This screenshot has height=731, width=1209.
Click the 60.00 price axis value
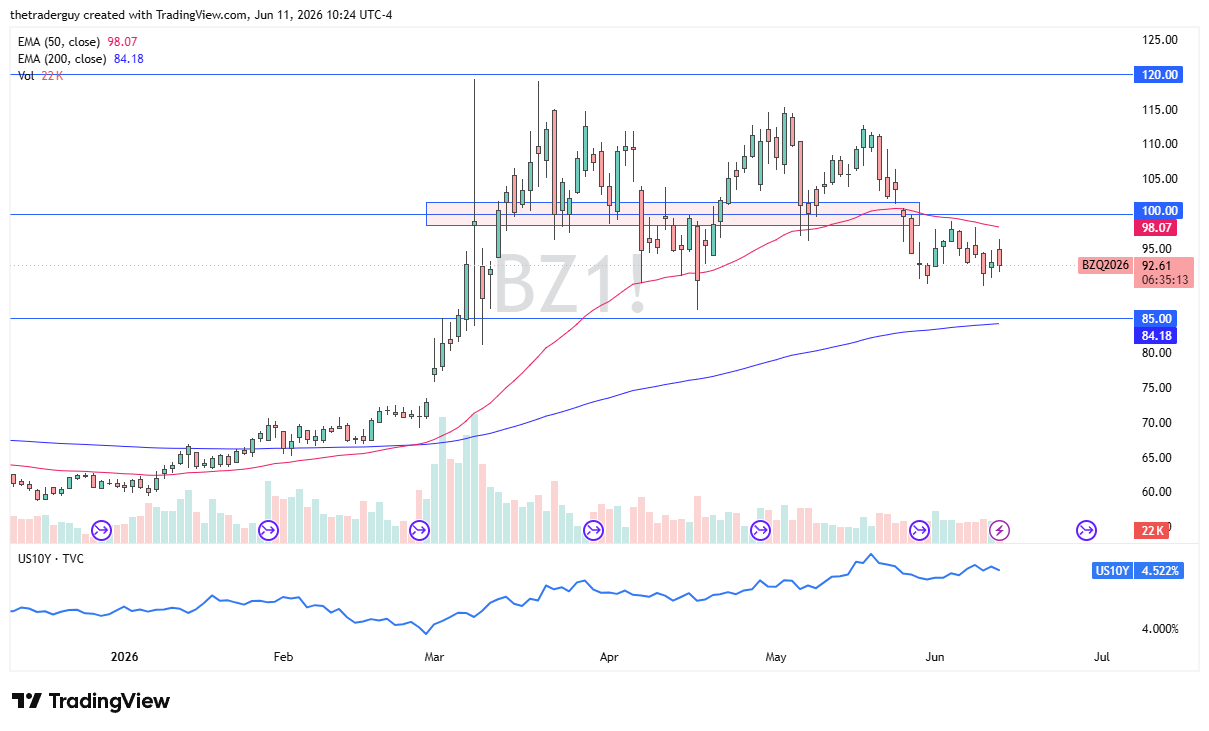[1159, 492]
